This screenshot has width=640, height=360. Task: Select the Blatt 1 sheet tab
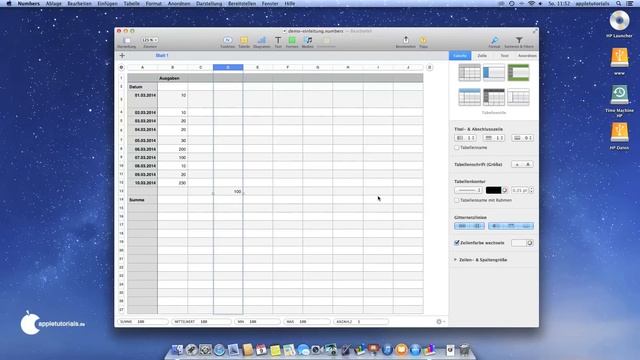[162, 56]
